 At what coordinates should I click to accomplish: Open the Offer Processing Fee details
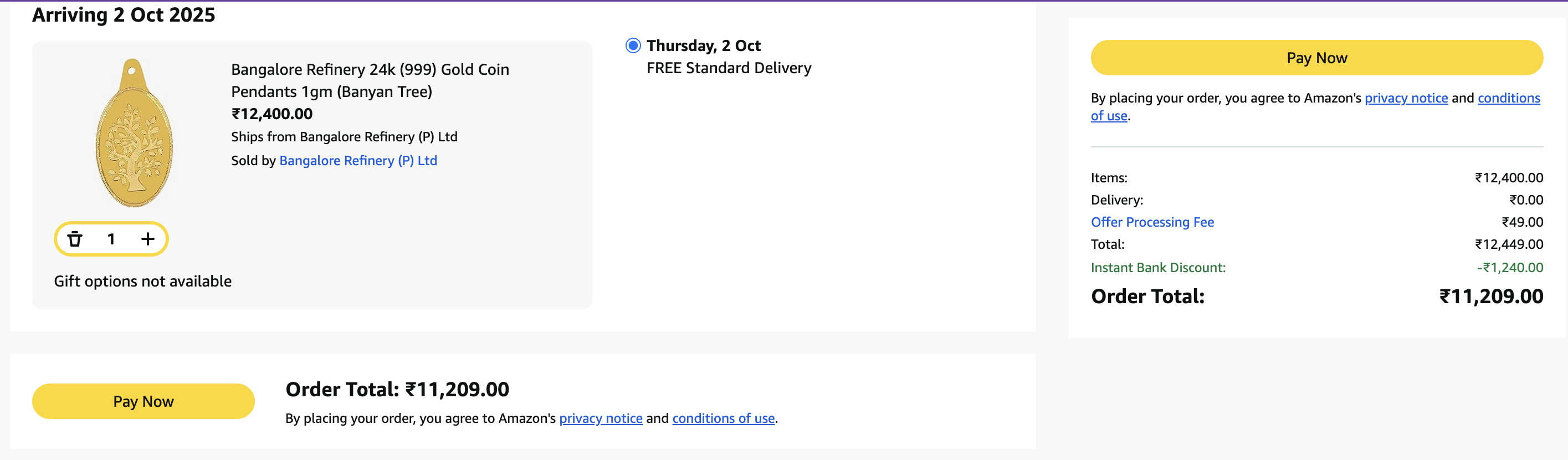click(x=1152, y=222)
